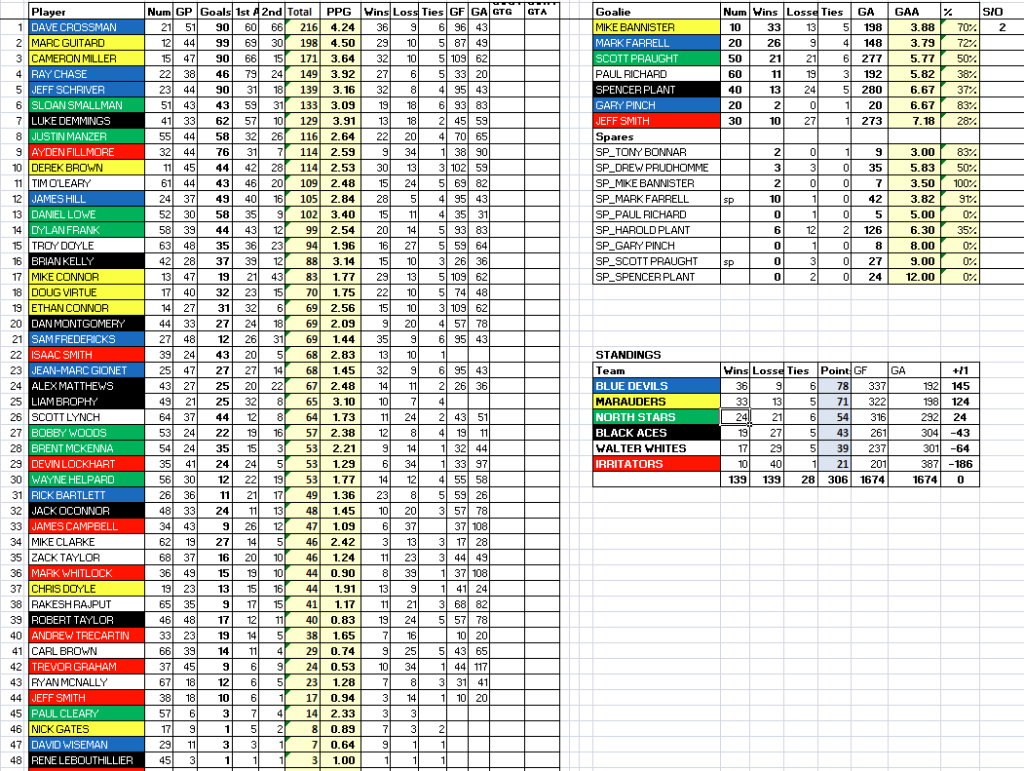Click DAVE CROSSMAN's Total value 216

299,28
